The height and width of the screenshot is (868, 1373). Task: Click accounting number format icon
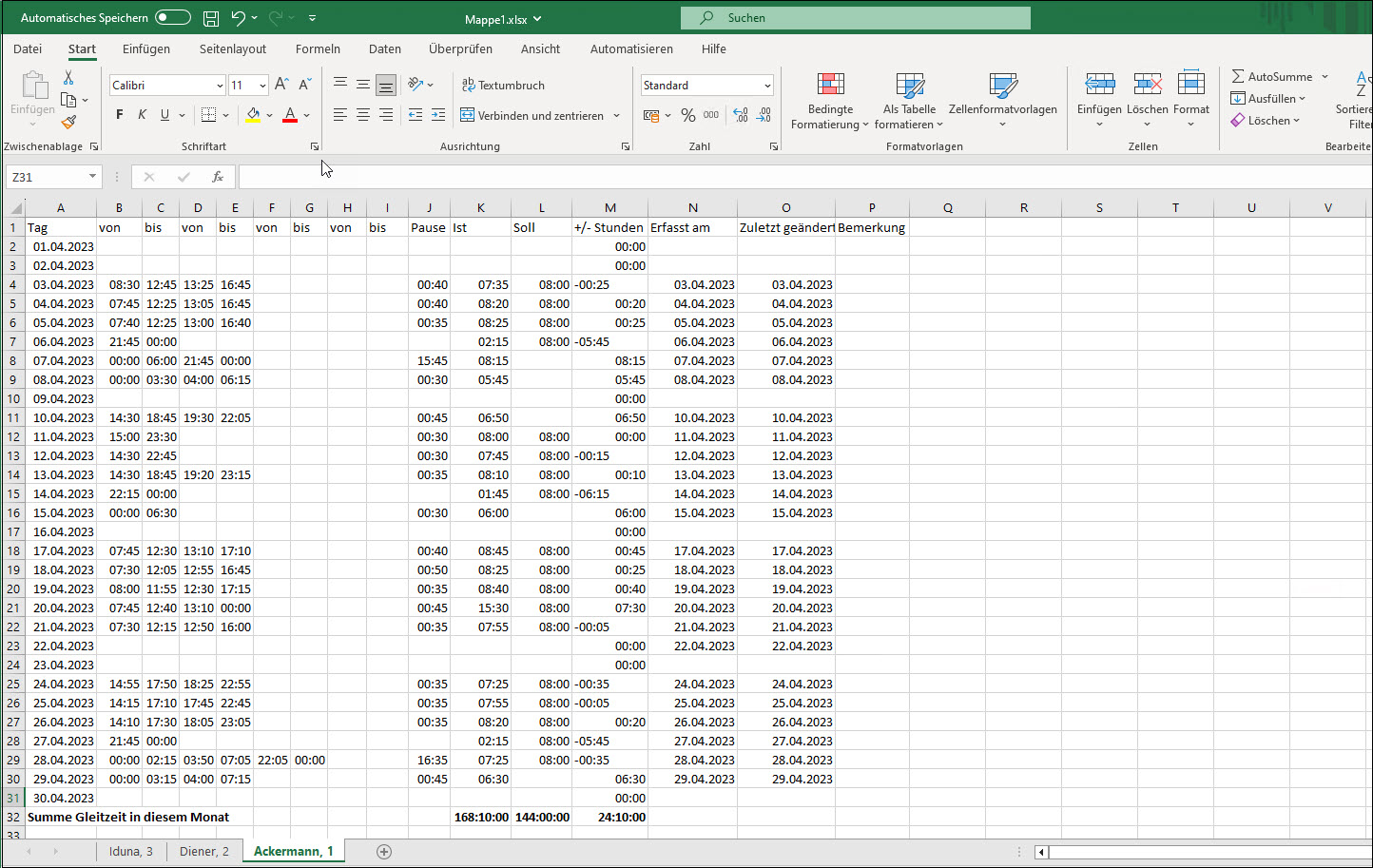click(651, 115)
